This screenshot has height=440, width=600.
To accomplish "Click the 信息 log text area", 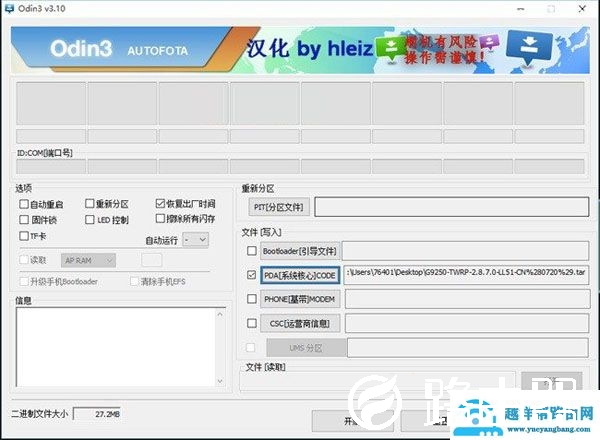I will coord(116,347).
